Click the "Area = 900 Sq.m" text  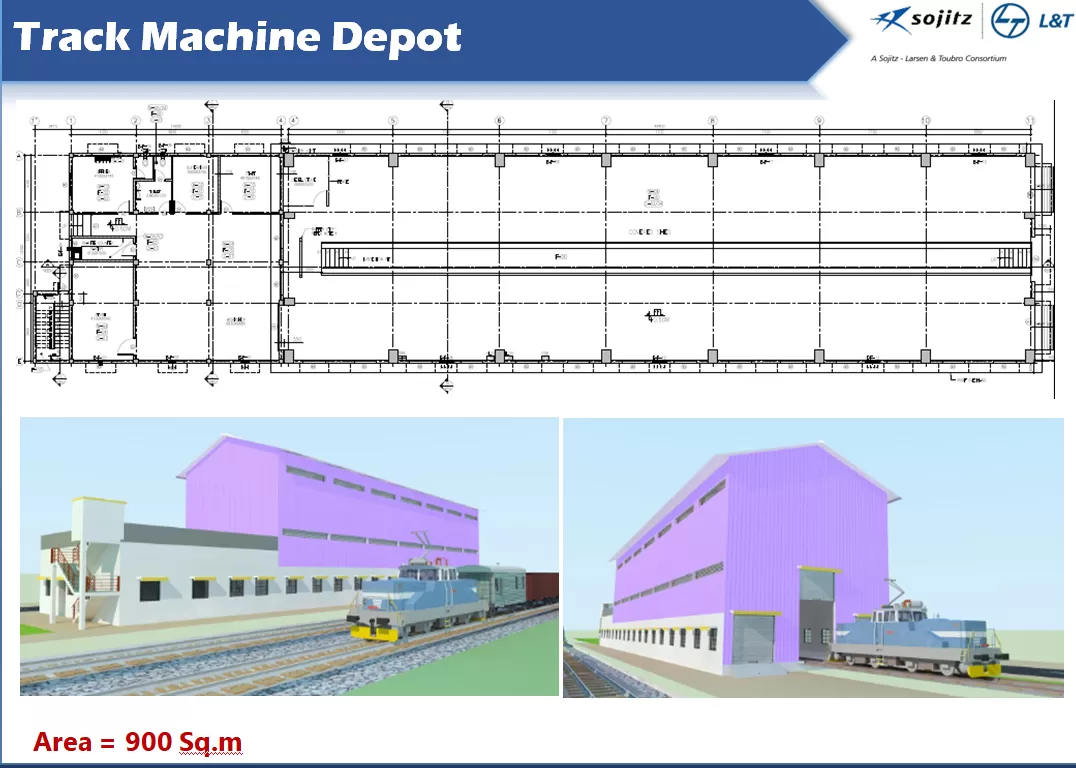point(138,742)
